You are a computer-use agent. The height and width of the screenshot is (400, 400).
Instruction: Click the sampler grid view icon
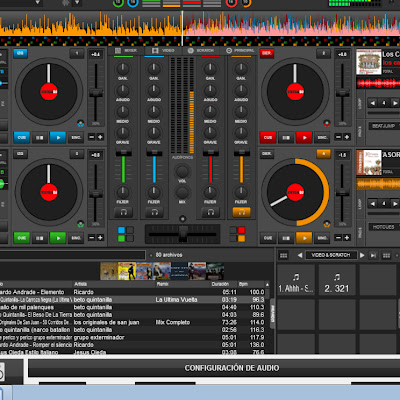click(x=284, y=255)
